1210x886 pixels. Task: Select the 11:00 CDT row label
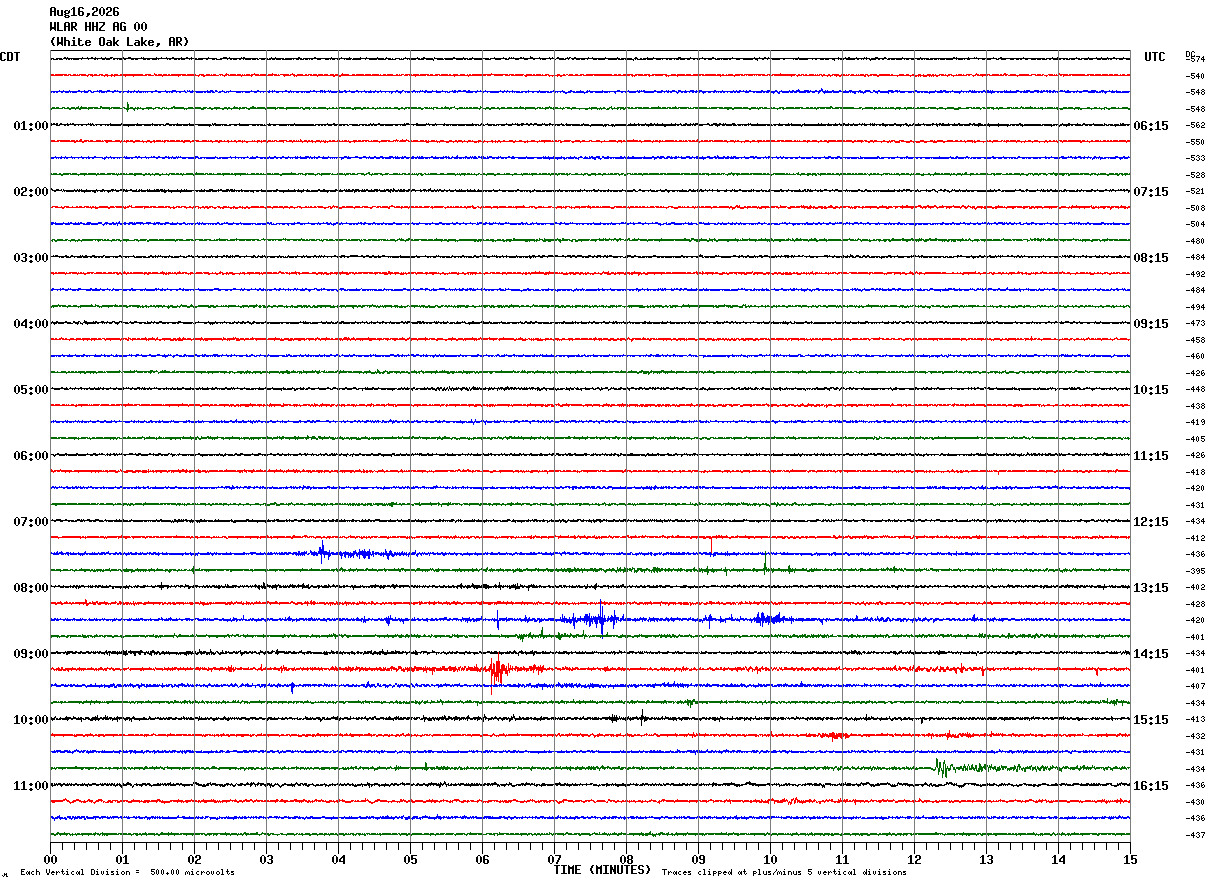click(x=31, y=786)
